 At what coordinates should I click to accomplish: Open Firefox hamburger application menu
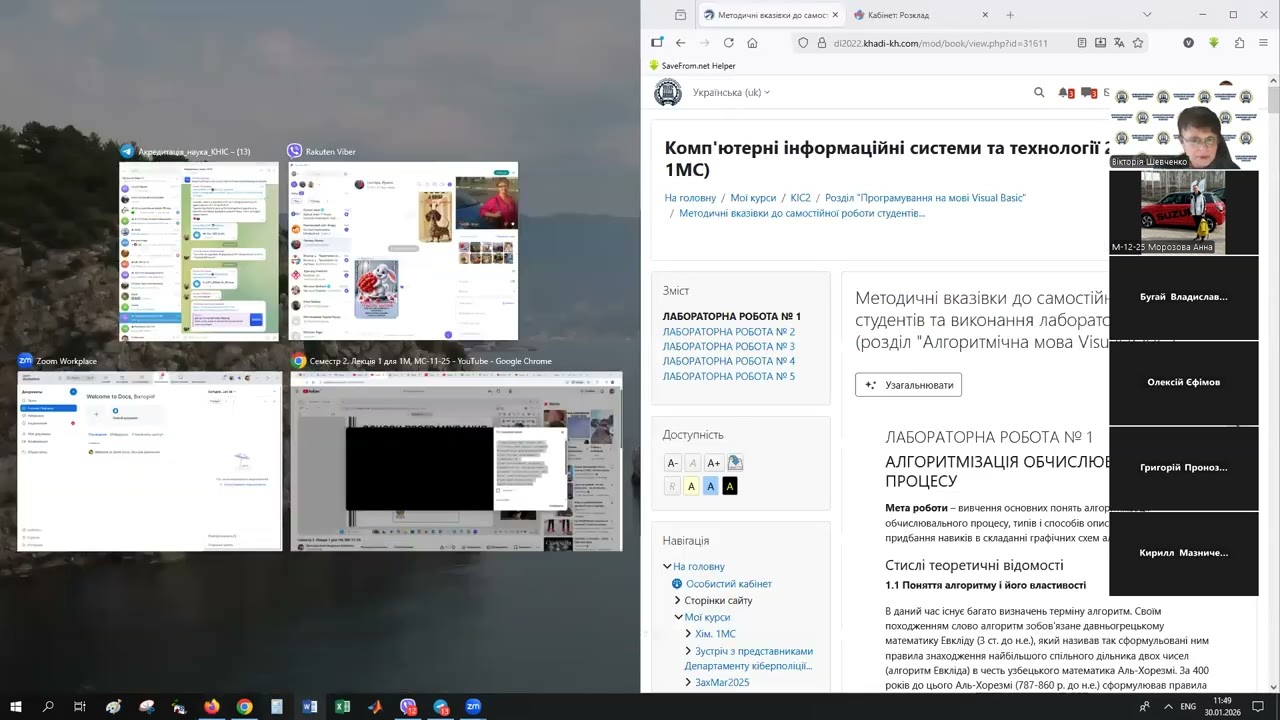(x=1264, y=43)
